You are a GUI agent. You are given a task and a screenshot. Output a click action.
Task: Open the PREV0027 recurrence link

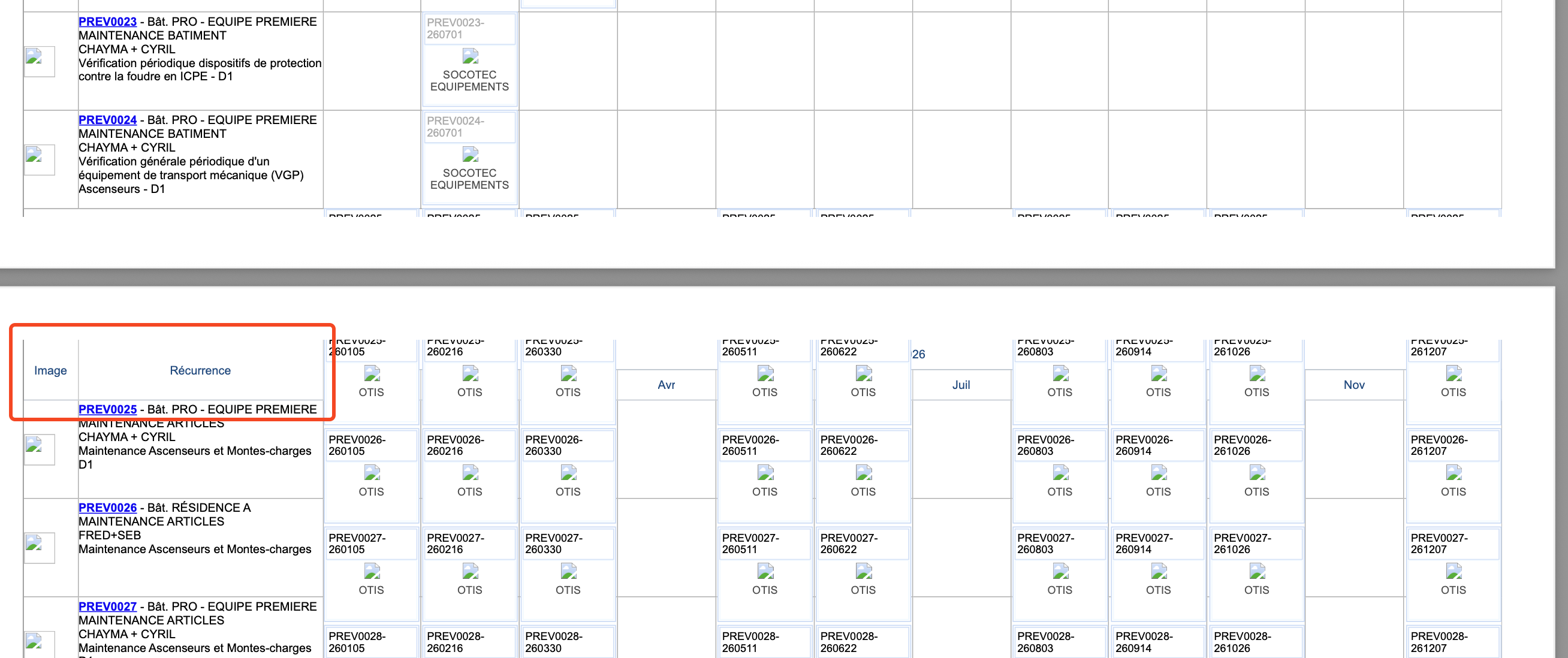[107, 606]
